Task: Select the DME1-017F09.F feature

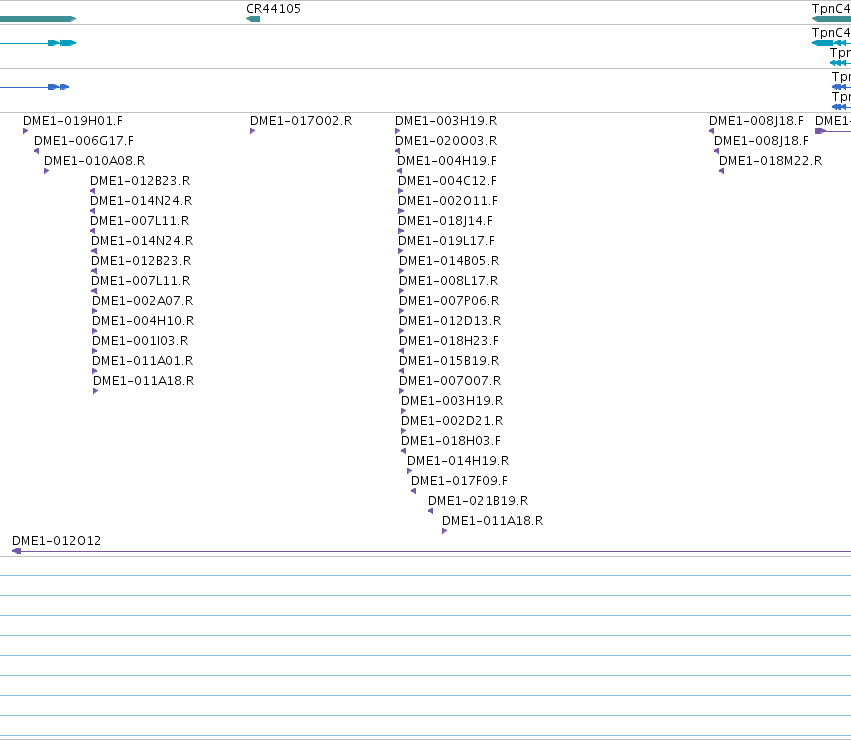Action: point(459,481)
